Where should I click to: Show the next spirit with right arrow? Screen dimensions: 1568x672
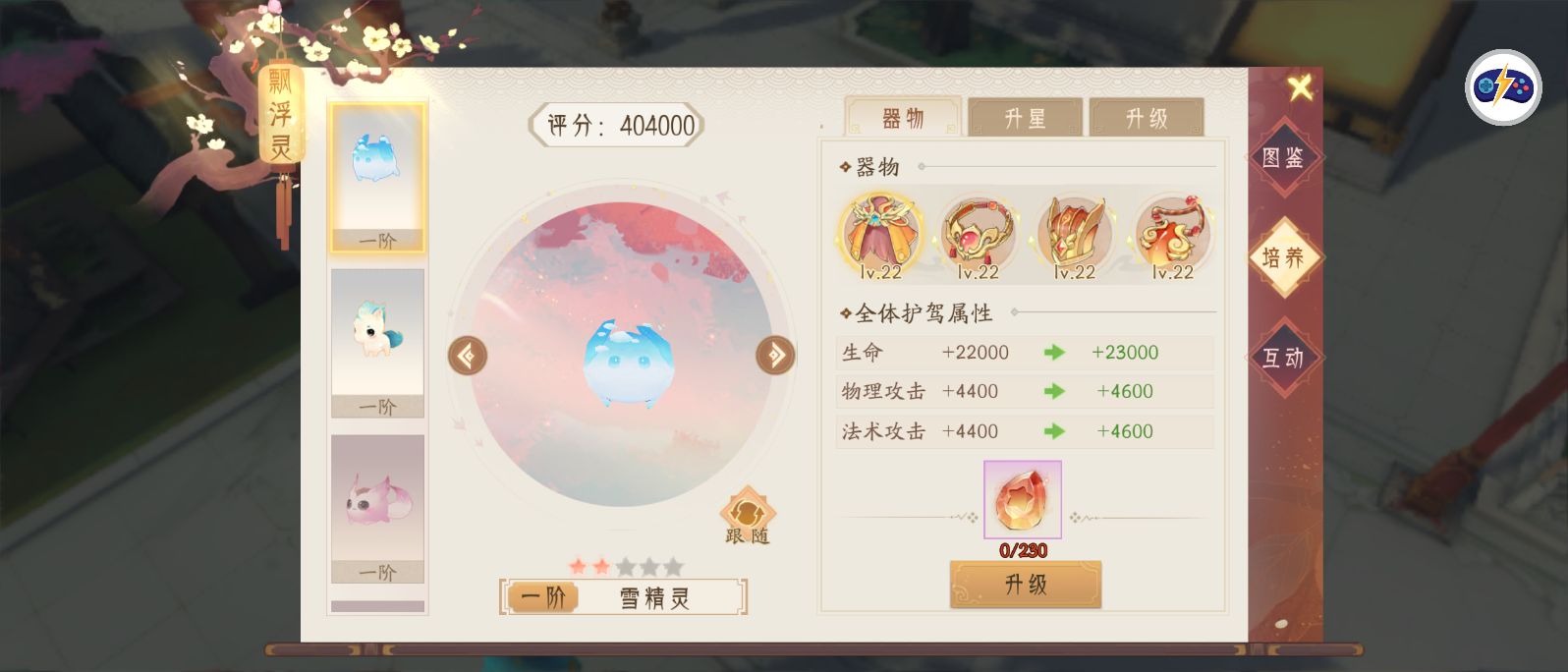[x=775, y=355]
